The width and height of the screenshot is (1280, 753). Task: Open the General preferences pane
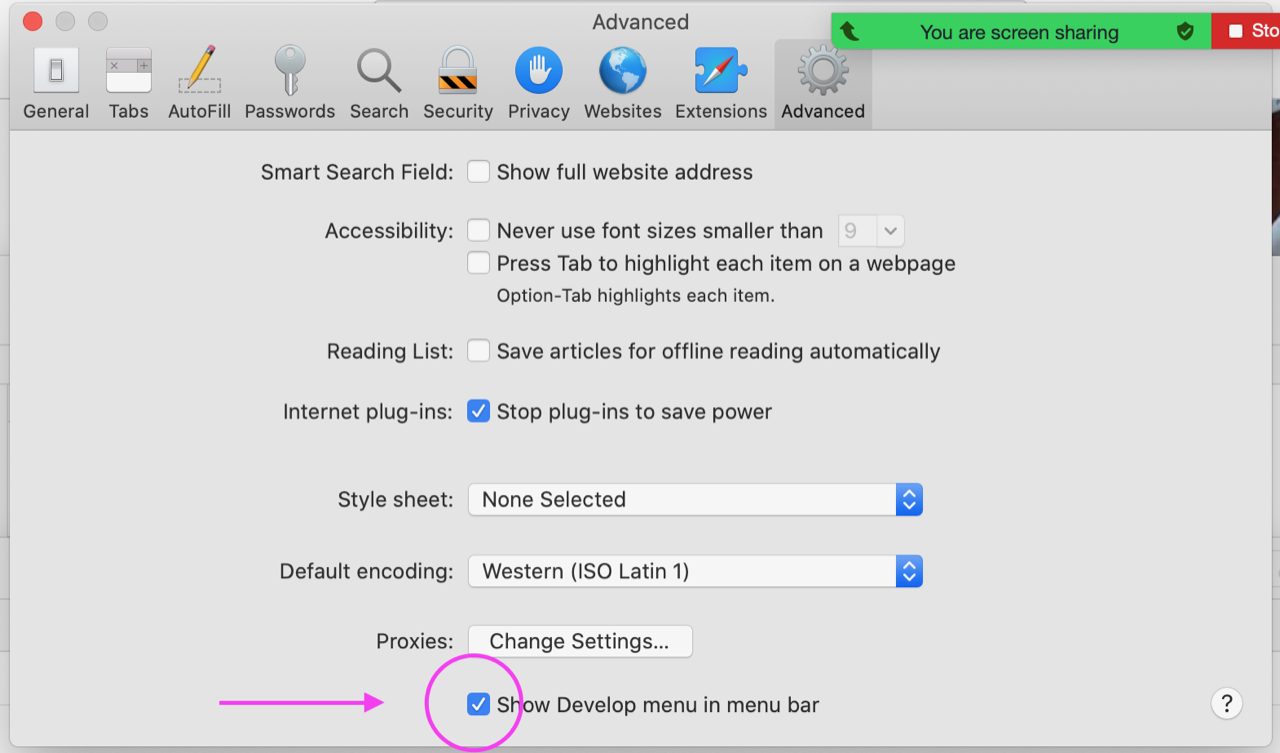tap(56, 84)
